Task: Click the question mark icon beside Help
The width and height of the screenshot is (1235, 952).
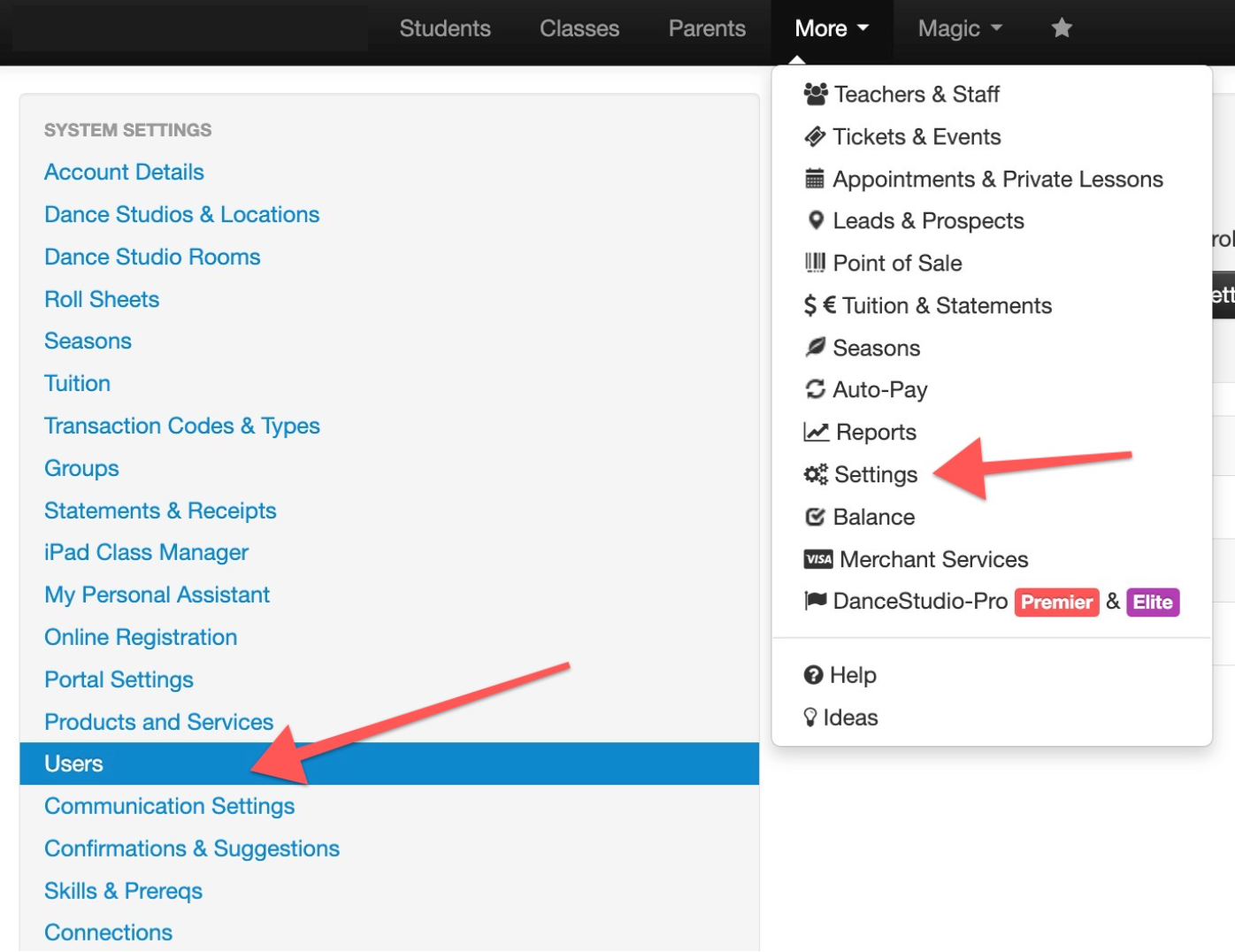Action: point(813,675)
